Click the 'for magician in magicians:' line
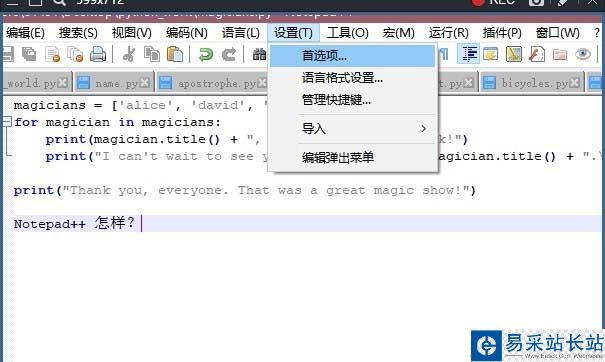This screenshot has height=362, width=605. pyautogui.click(x=118, y=122)
